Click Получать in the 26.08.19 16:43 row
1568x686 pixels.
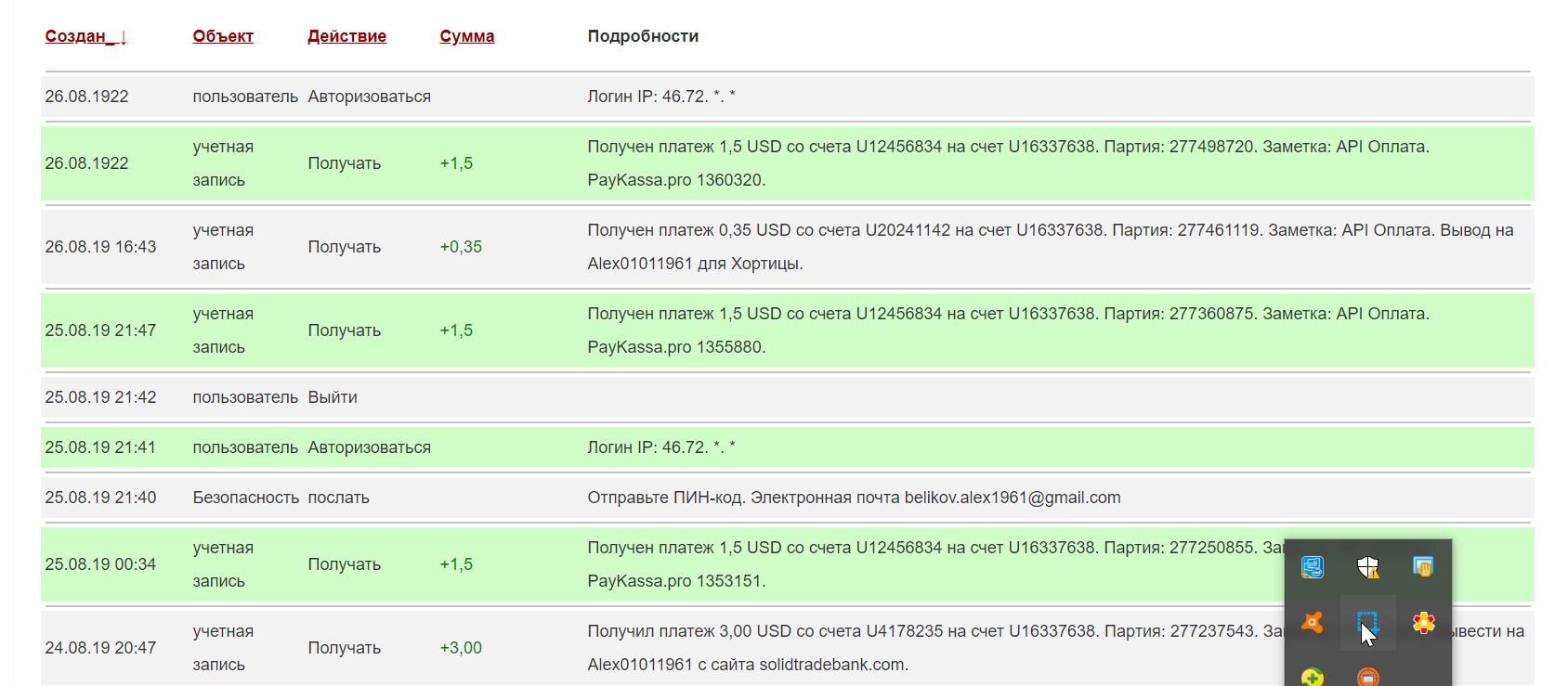(345, 247)
